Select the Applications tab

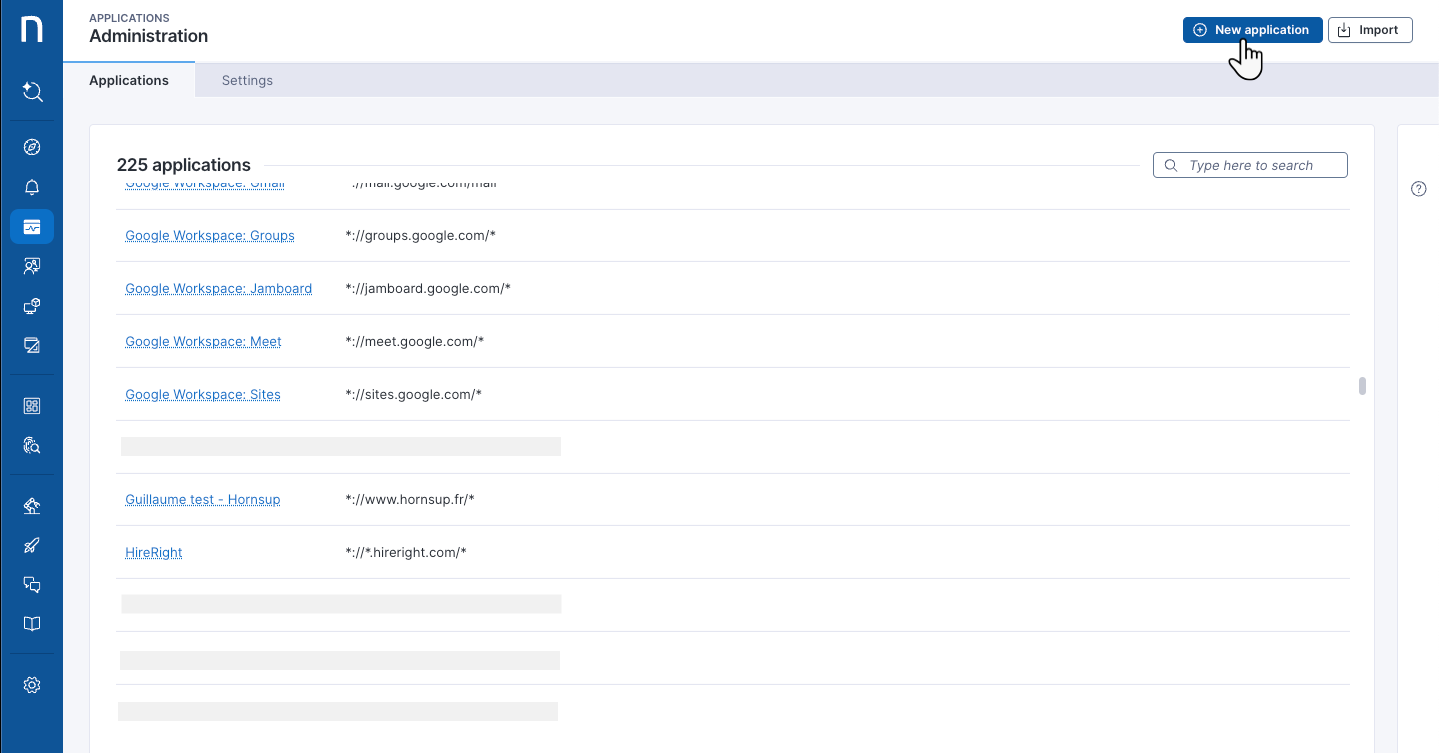click(x=128, y=80)
